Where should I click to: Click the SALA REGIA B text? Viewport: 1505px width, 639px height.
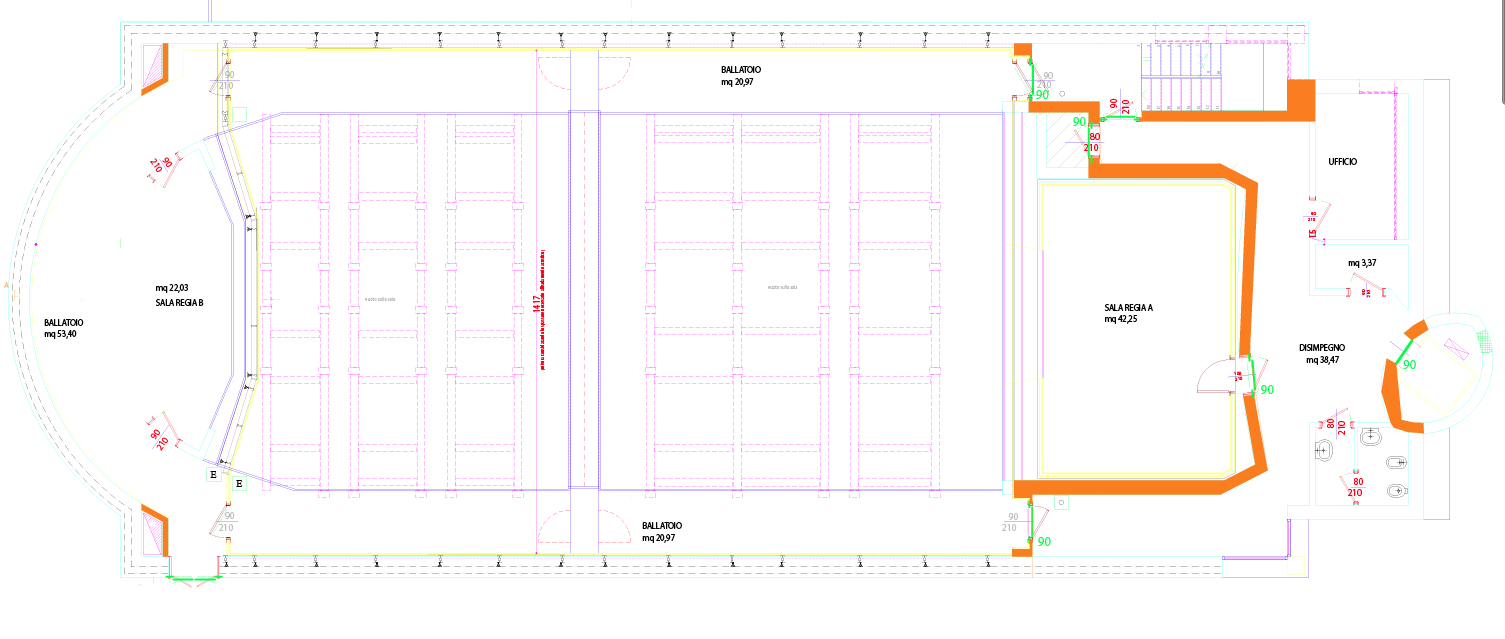click(x=179, y=302)
